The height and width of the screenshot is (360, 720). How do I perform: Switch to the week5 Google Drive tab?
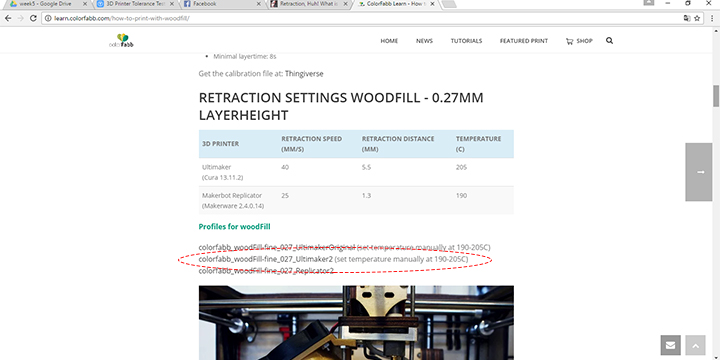[46, 4]
